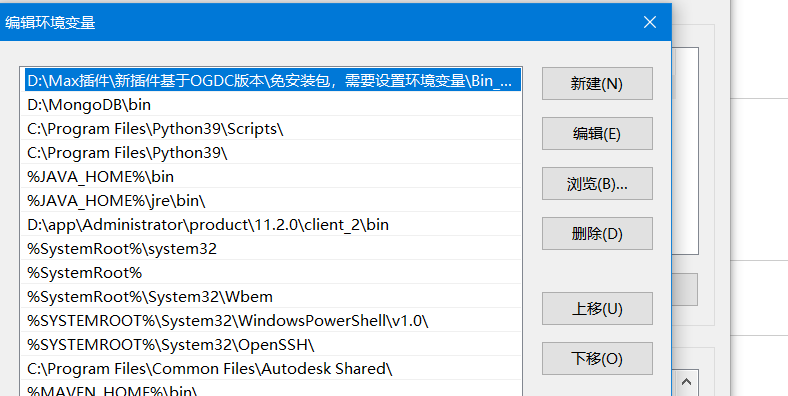The image size is (788, 396).
Task: Select the Python39\Scripts\ path entry
Action: click(271, 129)
